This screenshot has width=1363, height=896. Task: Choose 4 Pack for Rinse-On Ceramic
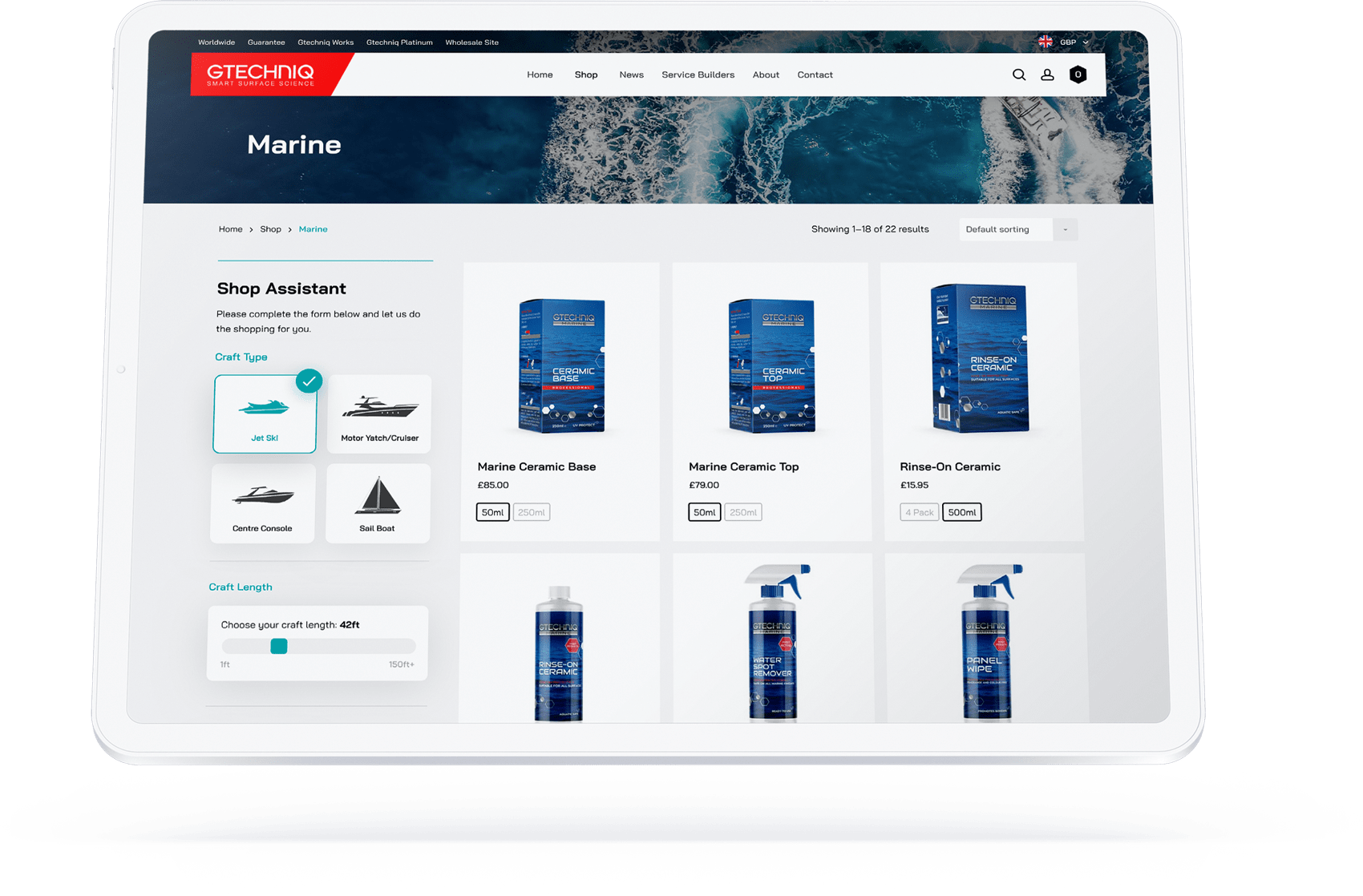pyautogui.click(x=919, y=512)
